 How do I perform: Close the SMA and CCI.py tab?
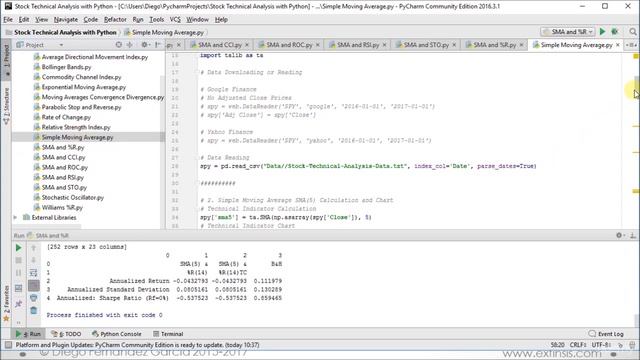point(247,45)
